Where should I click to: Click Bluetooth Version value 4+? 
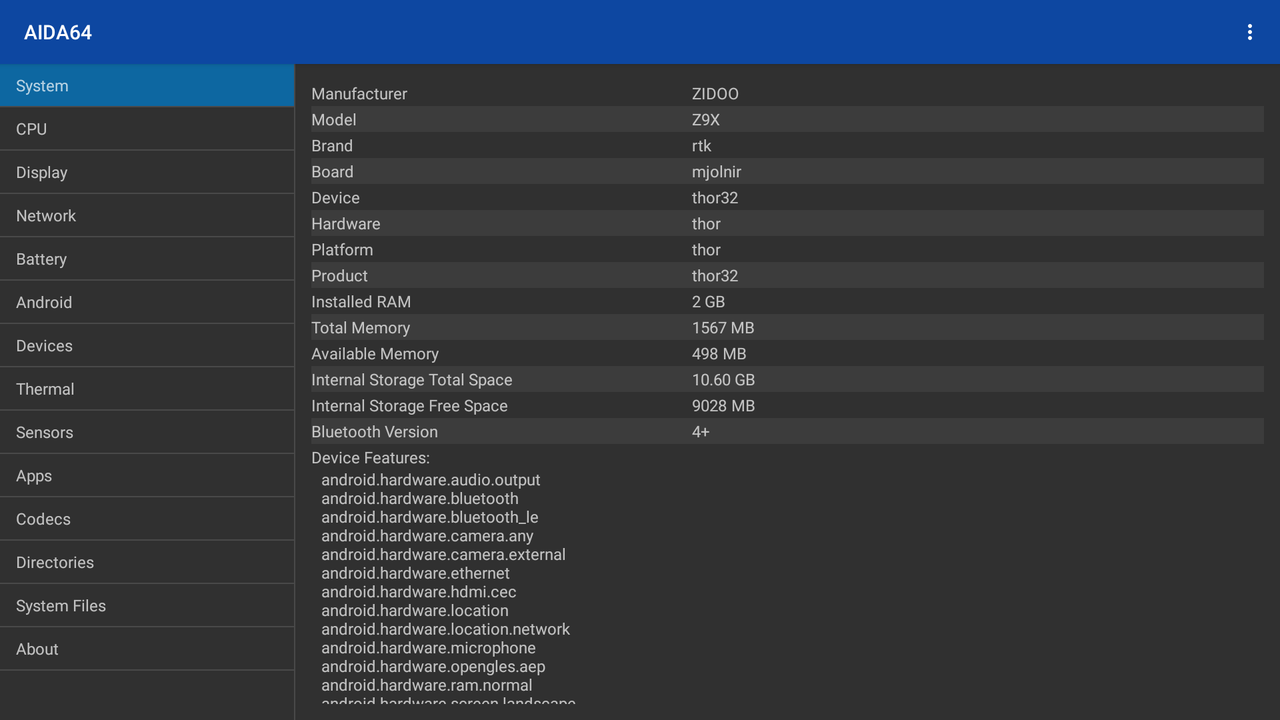(x=700, y=432)
